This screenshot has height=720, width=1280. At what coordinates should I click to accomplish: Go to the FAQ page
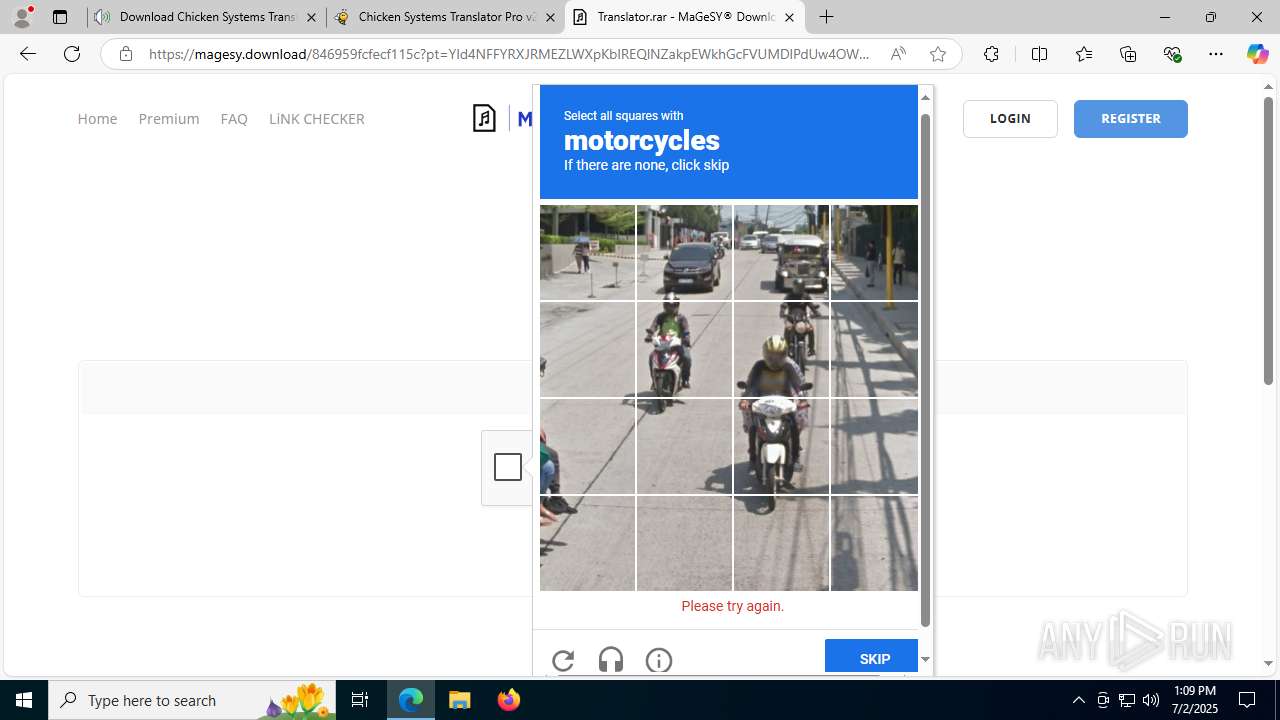tap(234, 119)
